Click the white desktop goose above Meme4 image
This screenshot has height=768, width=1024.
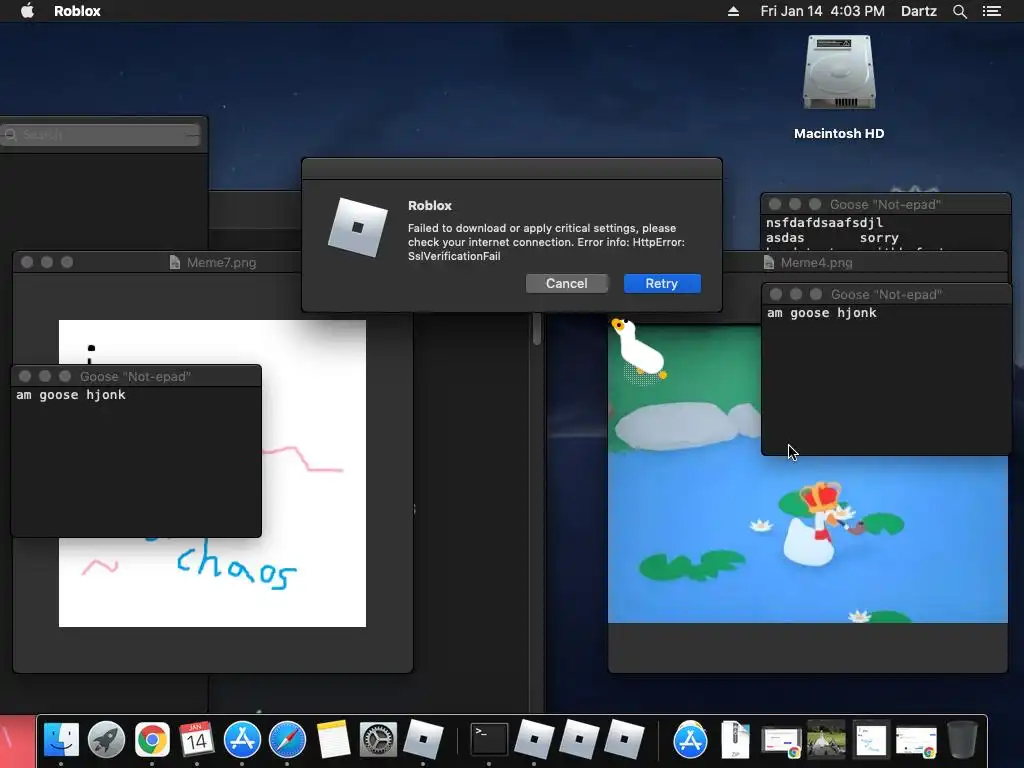pos(638,349)
